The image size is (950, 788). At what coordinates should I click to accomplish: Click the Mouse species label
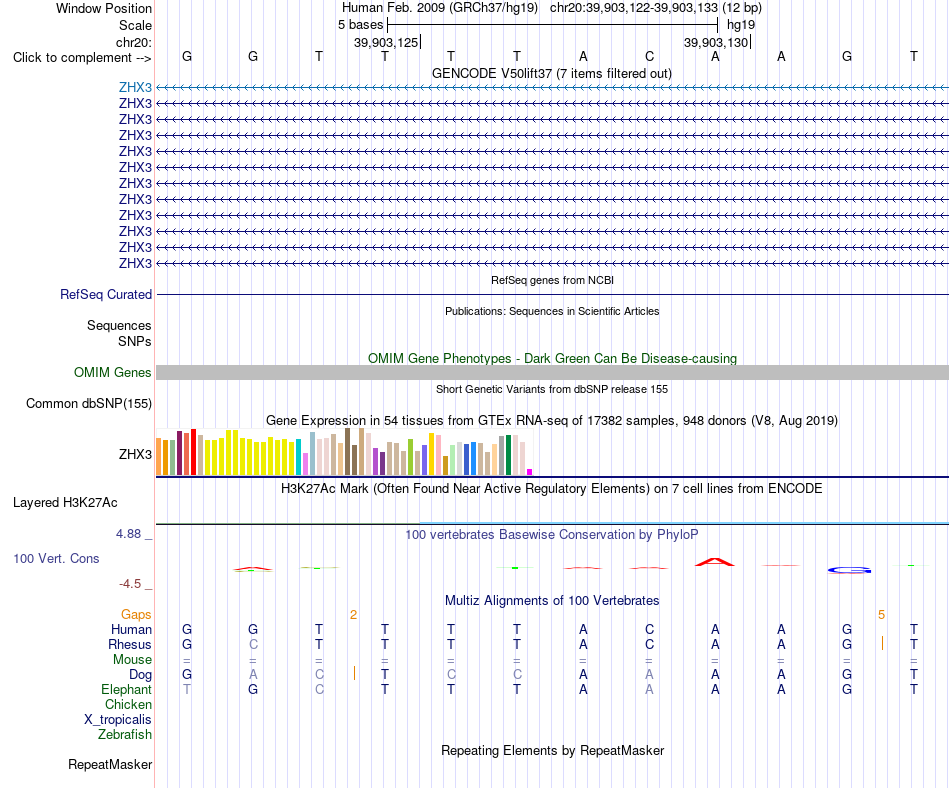pyautogui.click(x=132, y=660)
